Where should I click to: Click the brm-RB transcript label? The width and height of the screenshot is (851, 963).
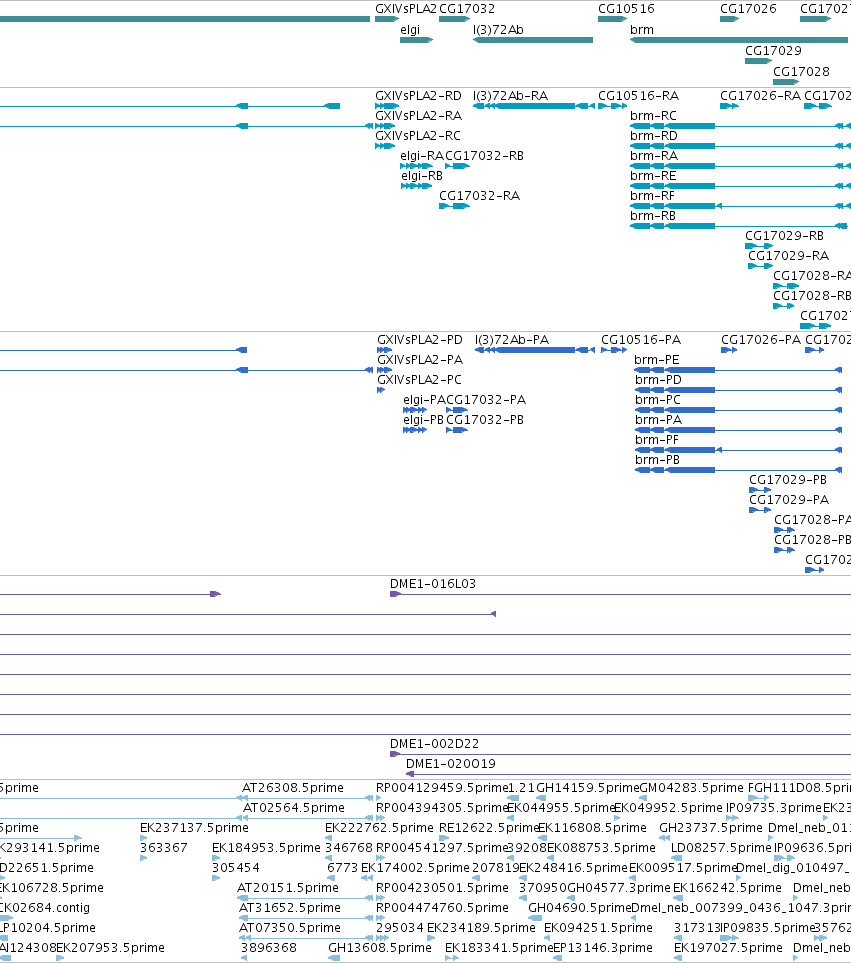[653, 216]
